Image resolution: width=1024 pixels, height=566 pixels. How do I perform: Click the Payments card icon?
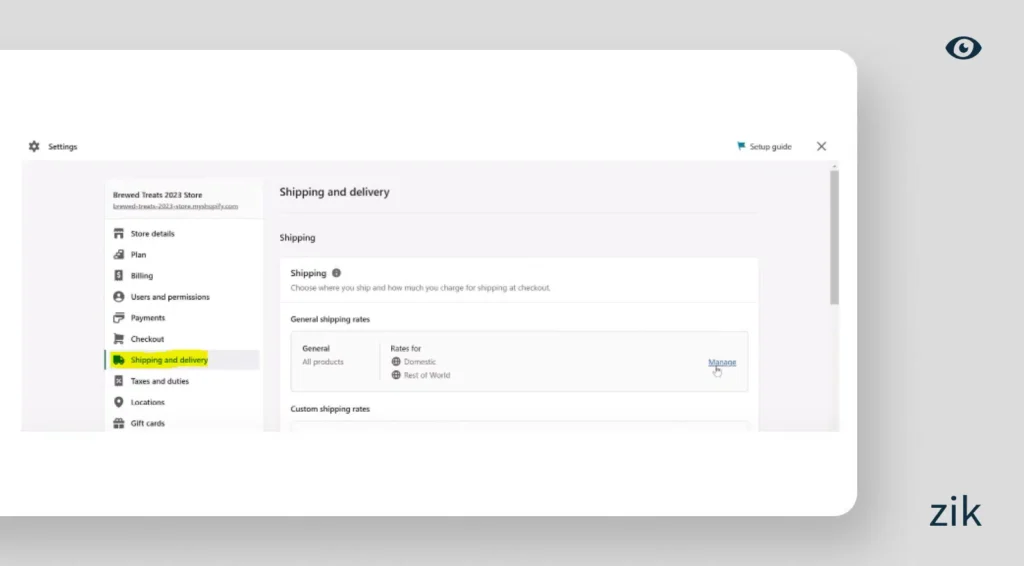[119, 318]
